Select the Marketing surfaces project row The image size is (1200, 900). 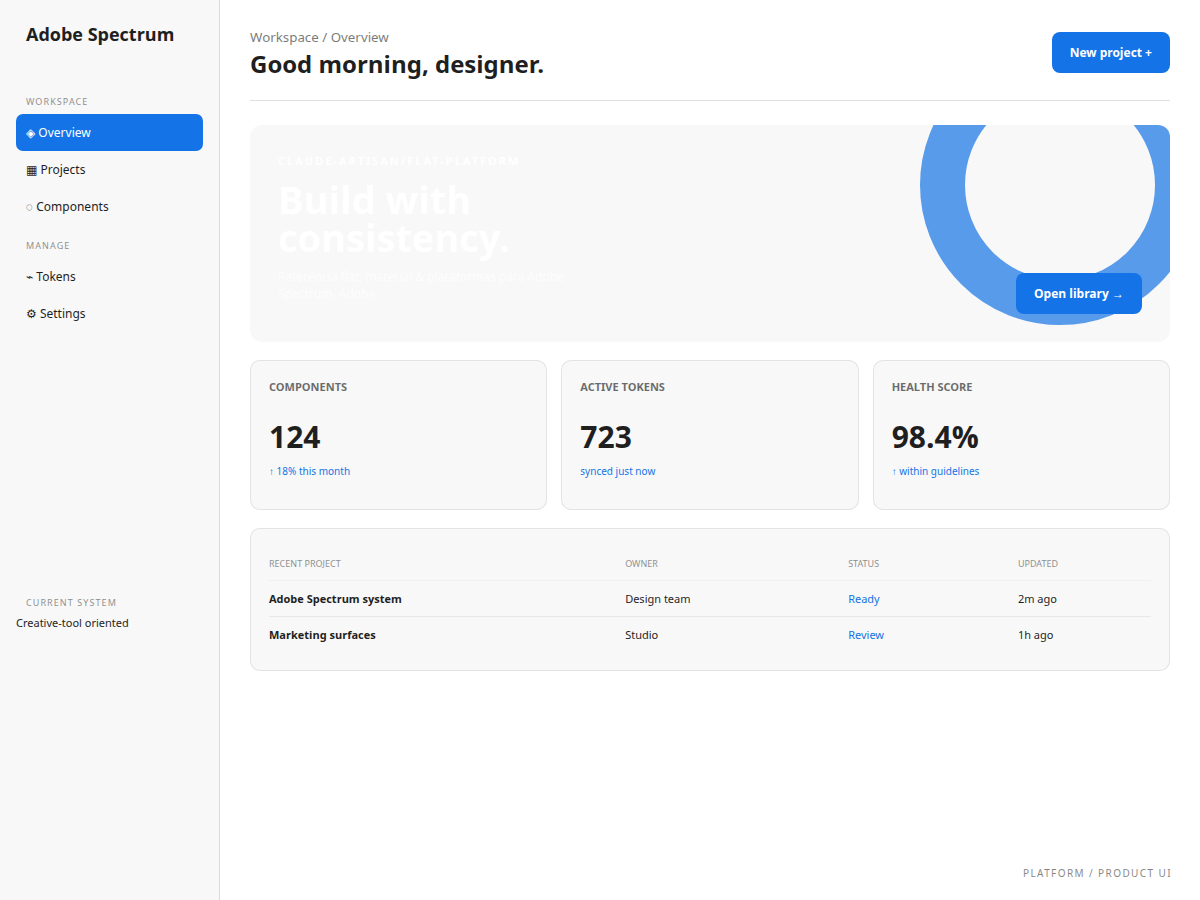tap(710, 635)
